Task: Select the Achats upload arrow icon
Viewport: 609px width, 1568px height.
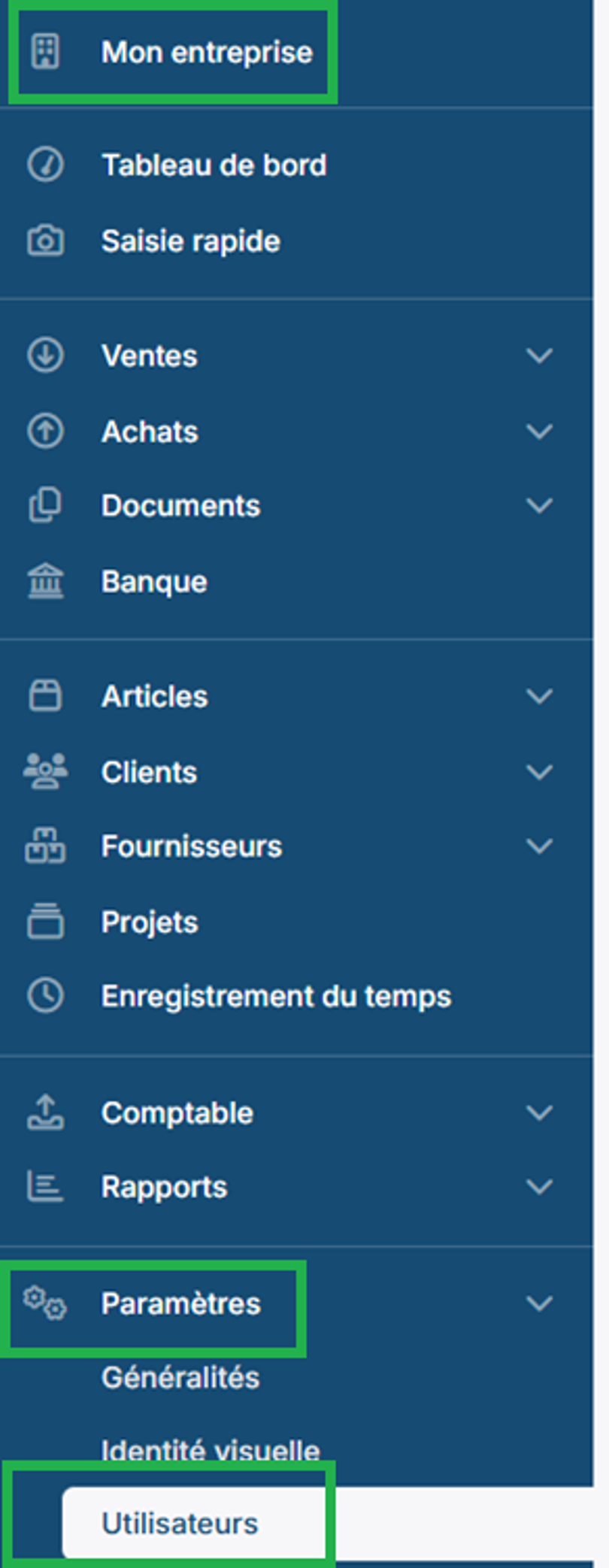Action: 45,430
